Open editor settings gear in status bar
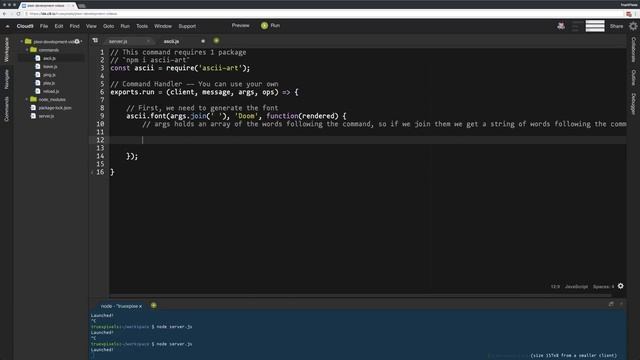 point(620,286)
